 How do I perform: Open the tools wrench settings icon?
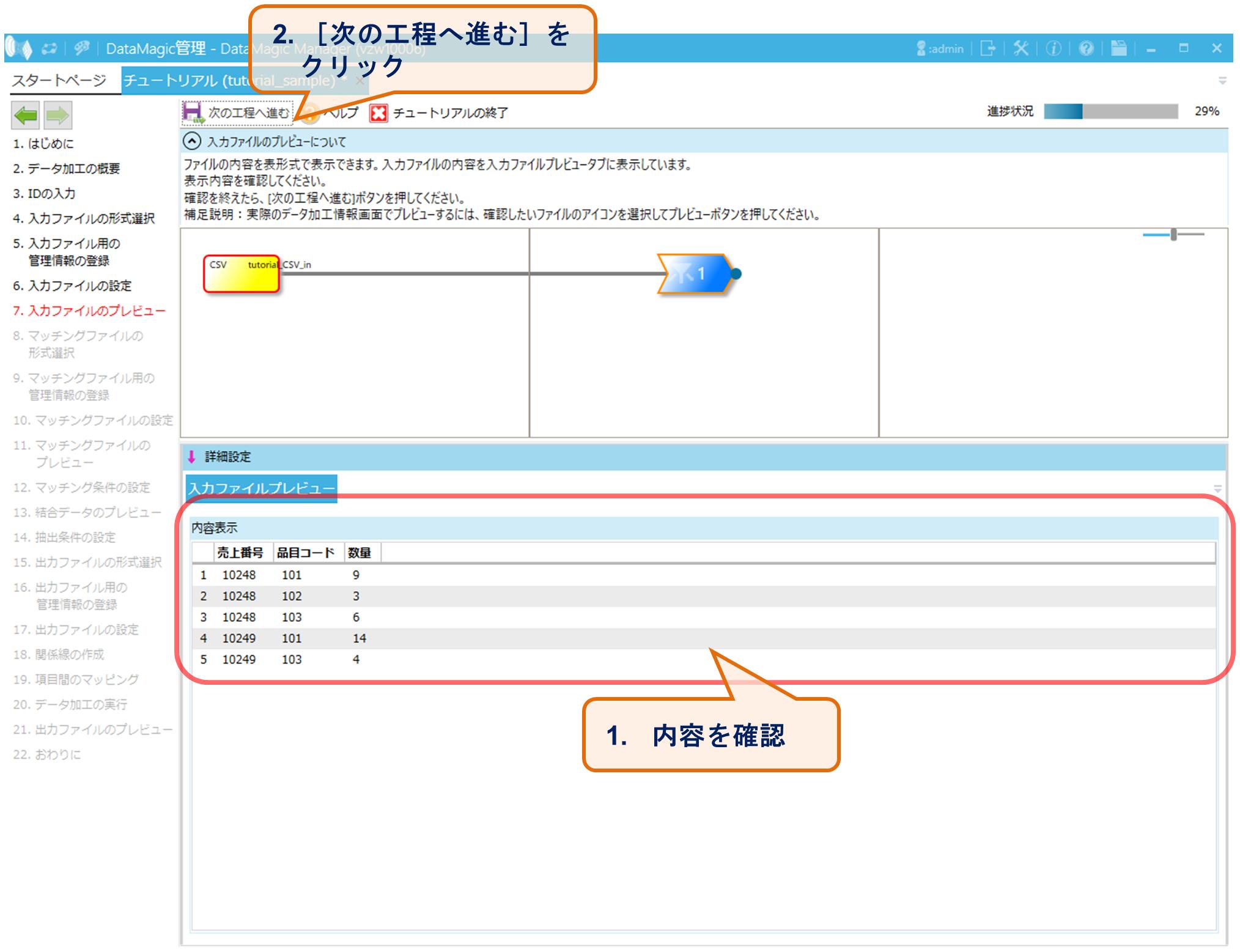(1020, 48)
